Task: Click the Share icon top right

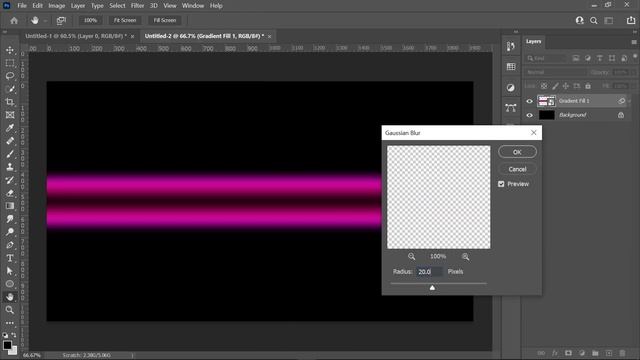Action: [631, 20]
